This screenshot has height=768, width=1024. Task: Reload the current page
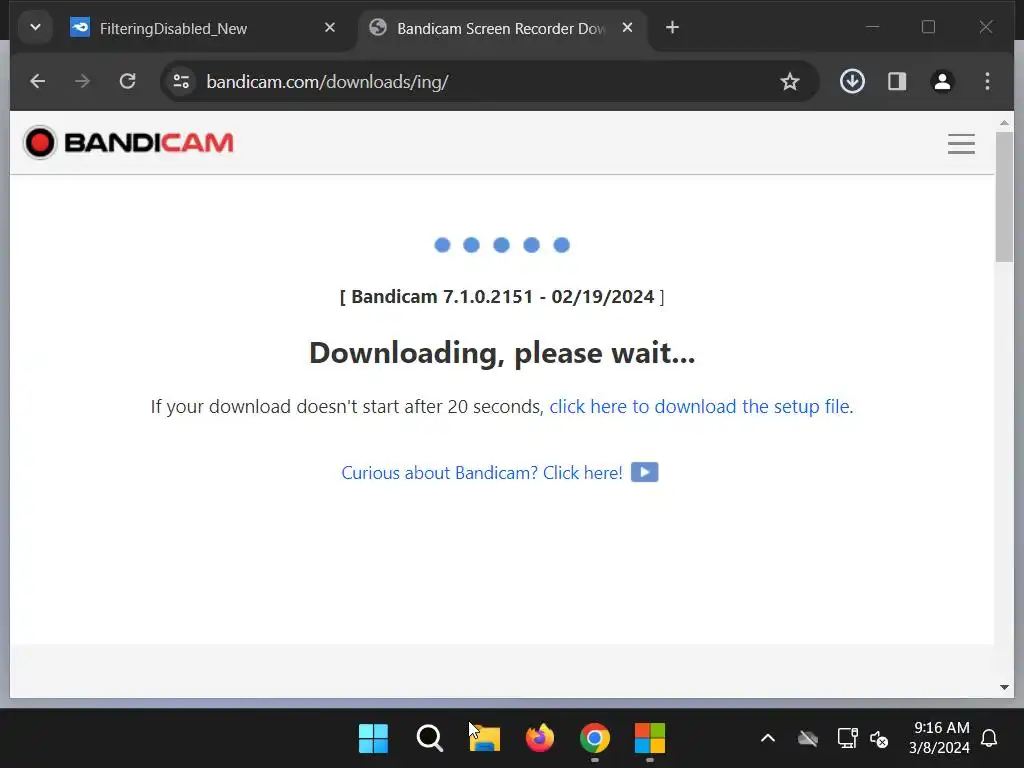[x=127, y=81]
